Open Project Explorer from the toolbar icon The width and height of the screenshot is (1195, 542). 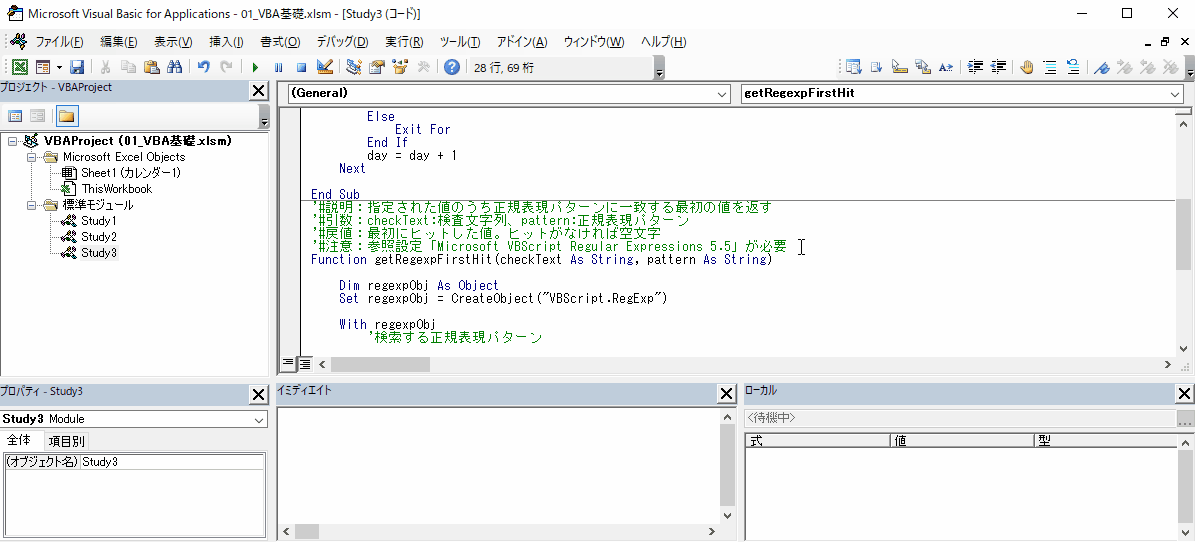coord(353,67)
